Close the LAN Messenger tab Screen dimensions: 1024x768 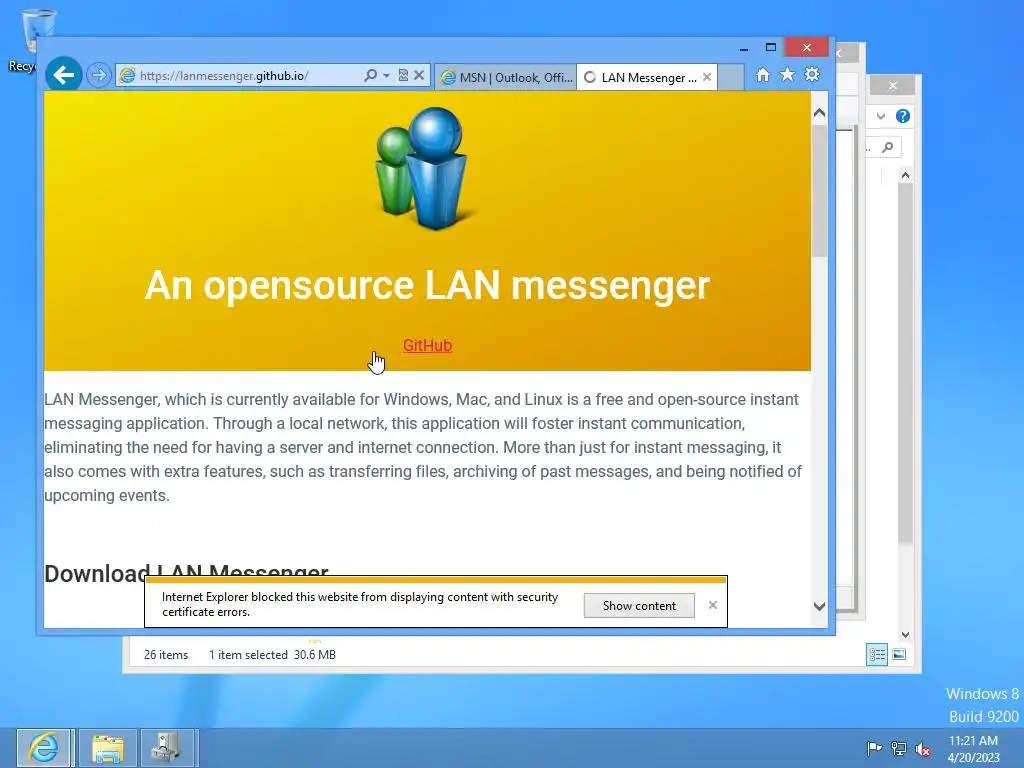click(x=707, y=77)
